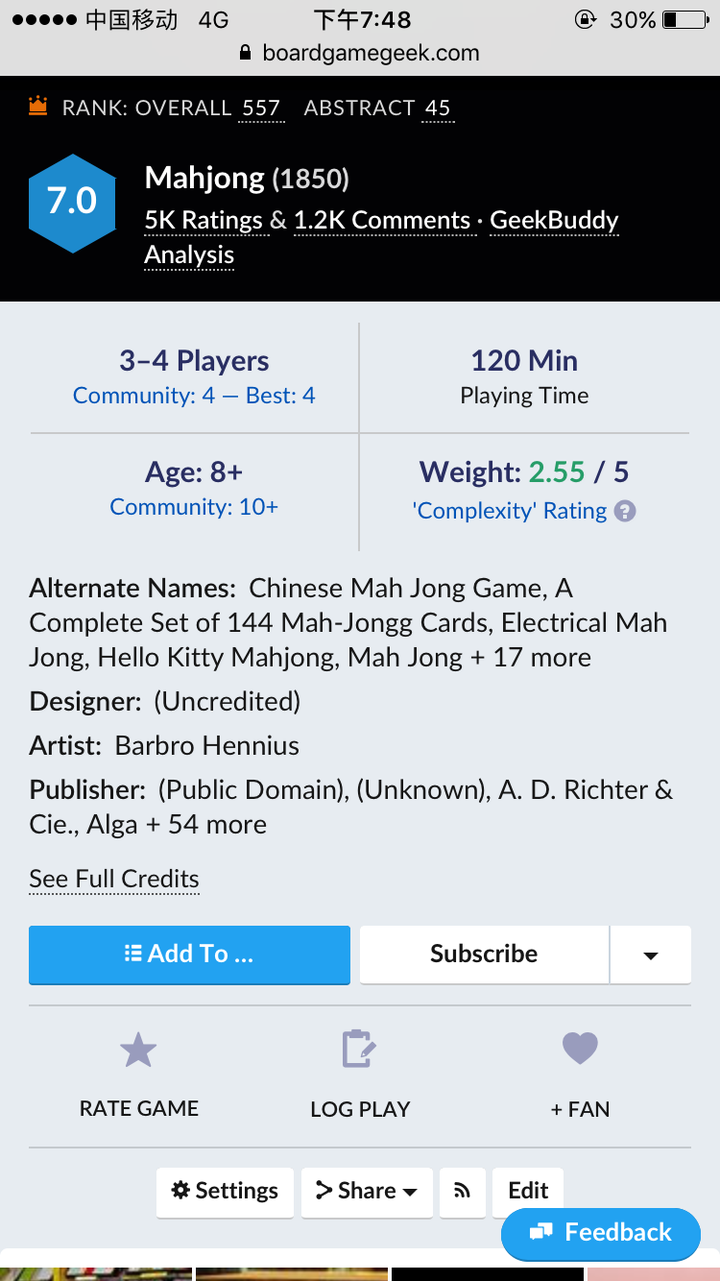Viewport: 720px width, 1281px height.
Task: Open Settings with the gear button
Action: 225,1191
